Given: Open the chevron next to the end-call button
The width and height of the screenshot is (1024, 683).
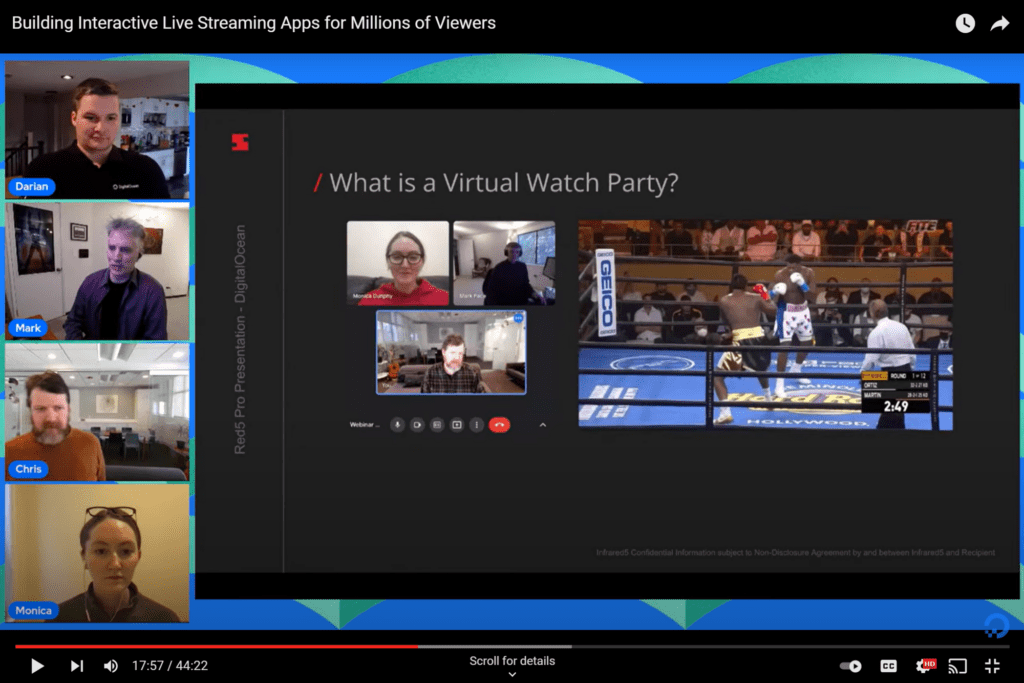Looking at the screenshot, I should pyautogui.click(x=543, y=424).
